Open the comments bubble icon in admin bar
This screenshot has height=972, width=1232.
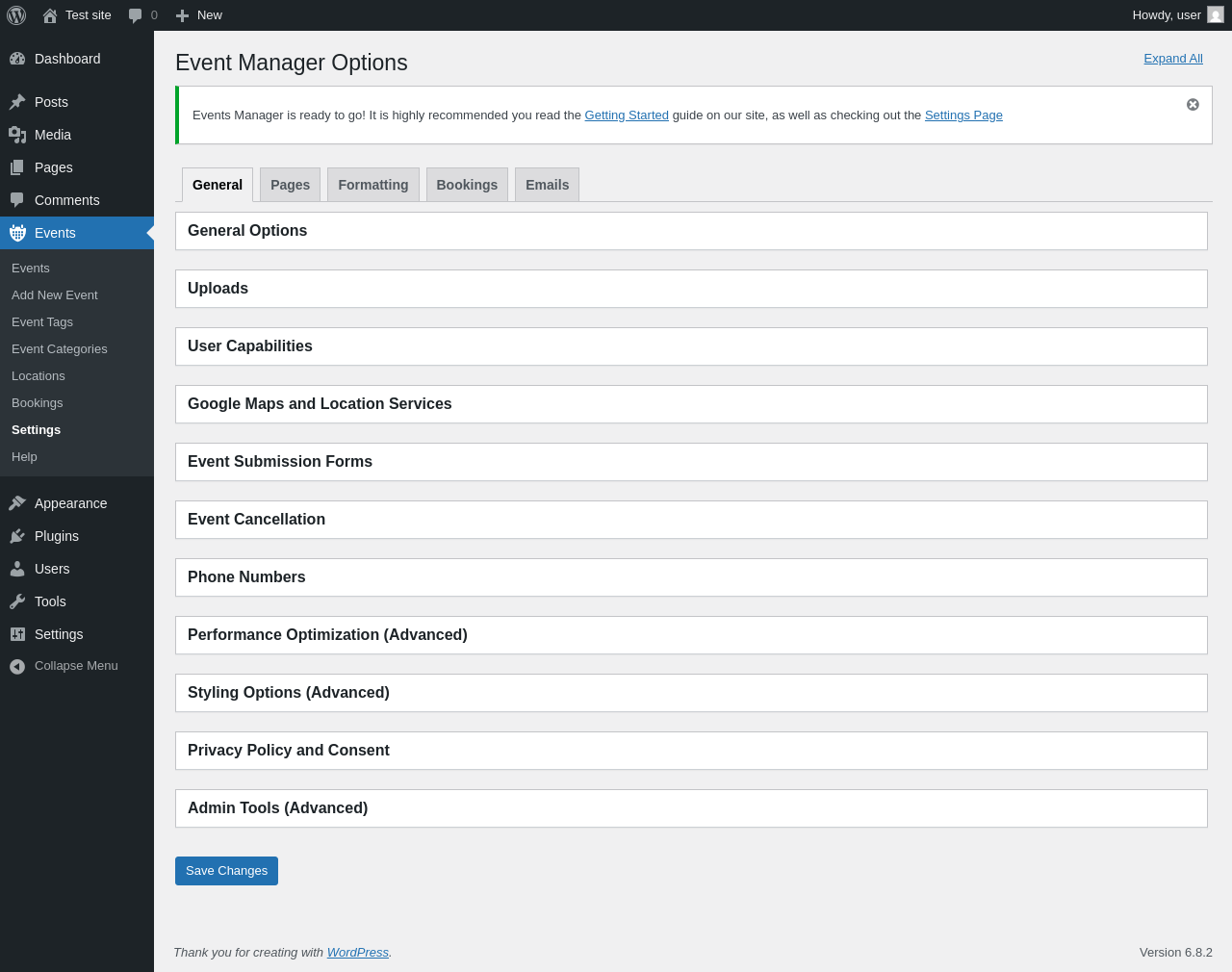(136, 15)
